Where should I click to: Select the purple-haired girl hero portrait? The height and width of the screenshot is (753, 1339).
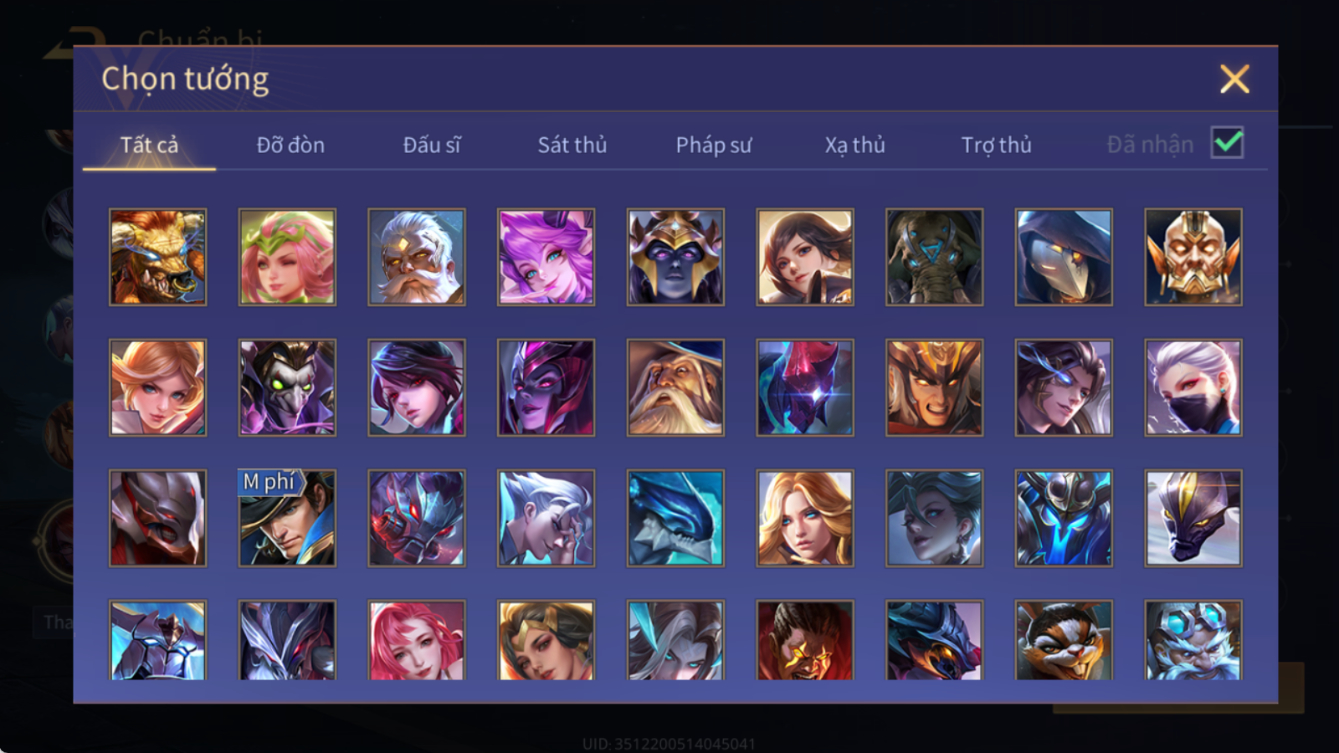tap(546, 257)
